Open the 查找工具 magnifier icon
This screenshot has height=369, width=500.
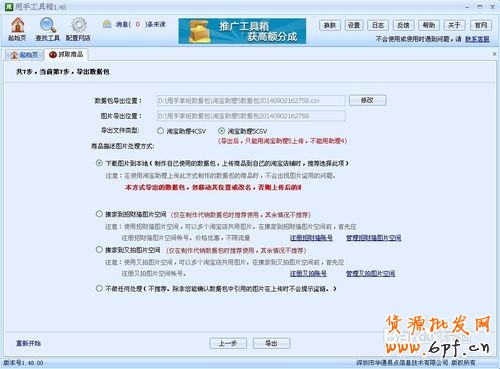pos(48,25)
